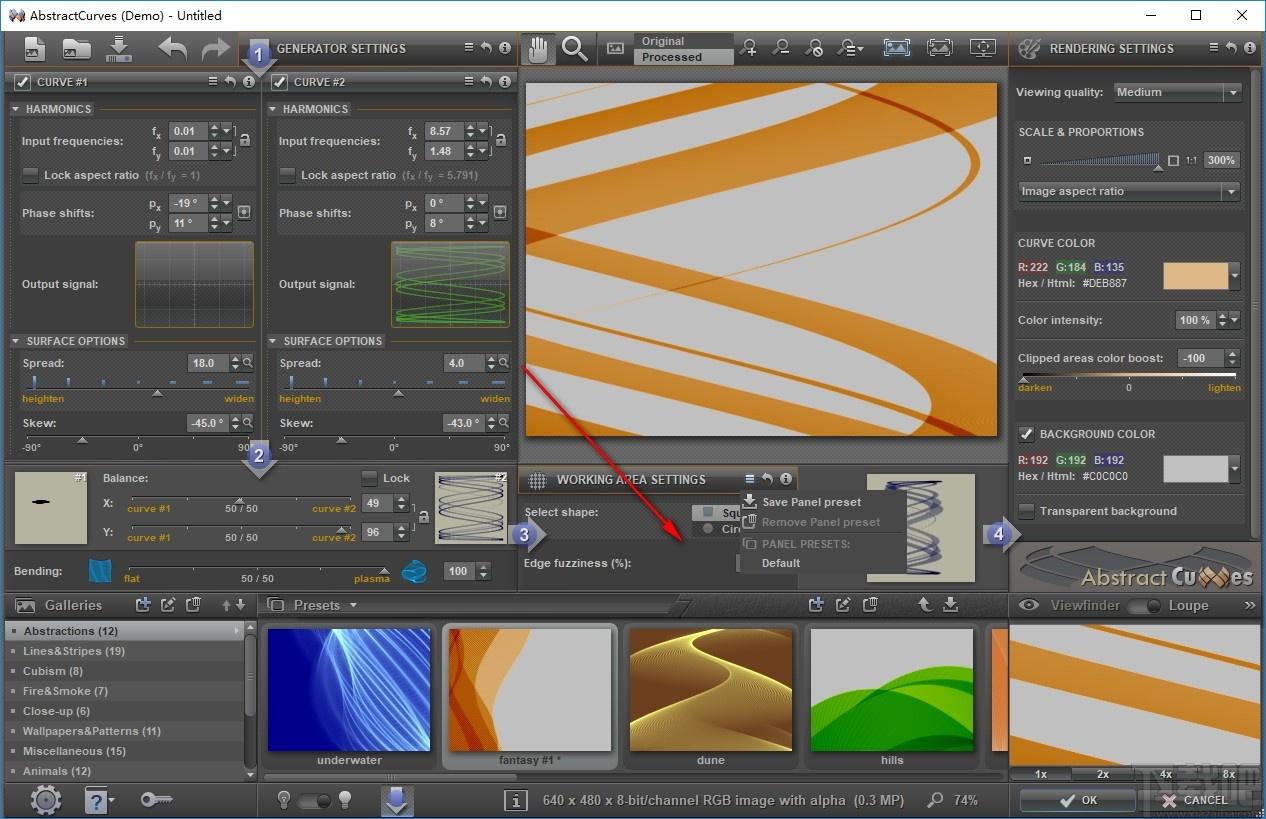Click the Presets rename edit icon

tap(844, 605)
